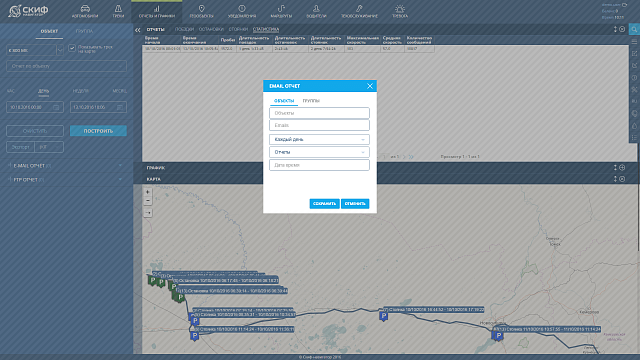
Task: Switch to the Объект tab in left panel
Action: click(x=49, y=31)
